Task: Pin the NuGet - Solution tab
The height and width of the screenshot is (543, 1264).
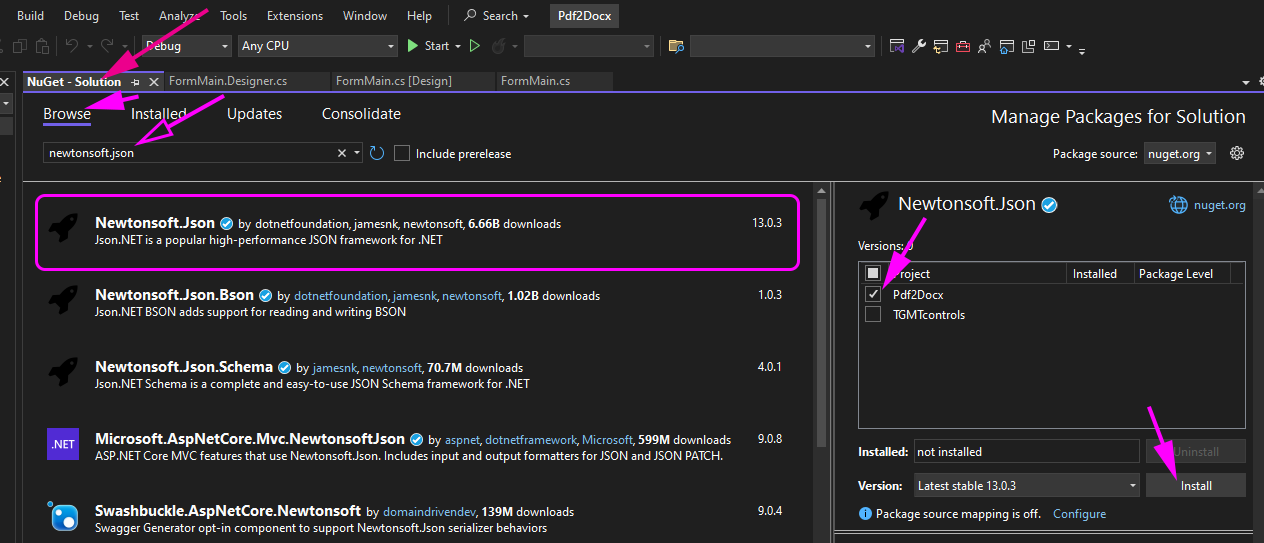Action: pyautogui.click(x=136, y=81)
